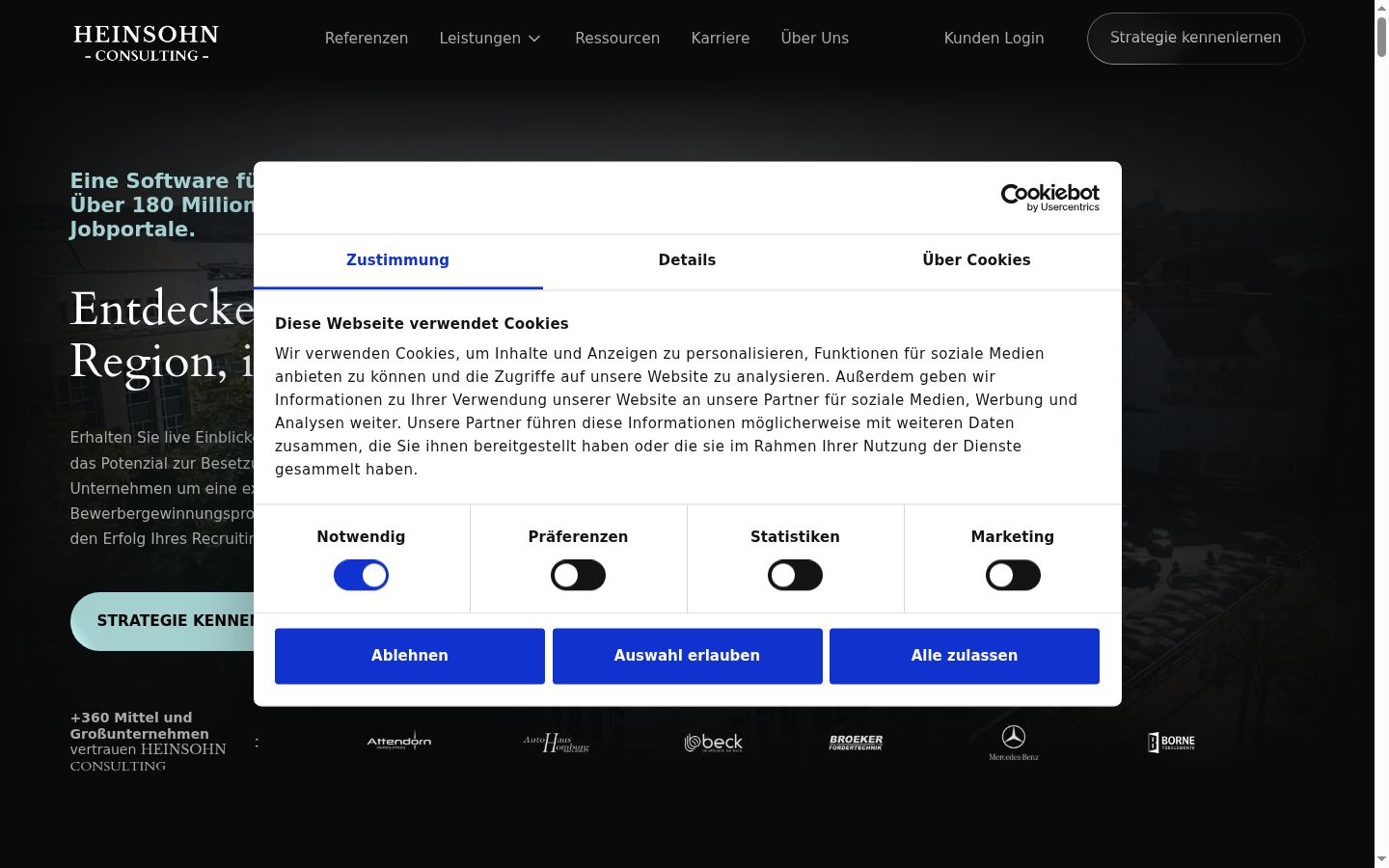
Task: Open the Cookiebot by Usercentrics logo
Action: [1049, 198]
